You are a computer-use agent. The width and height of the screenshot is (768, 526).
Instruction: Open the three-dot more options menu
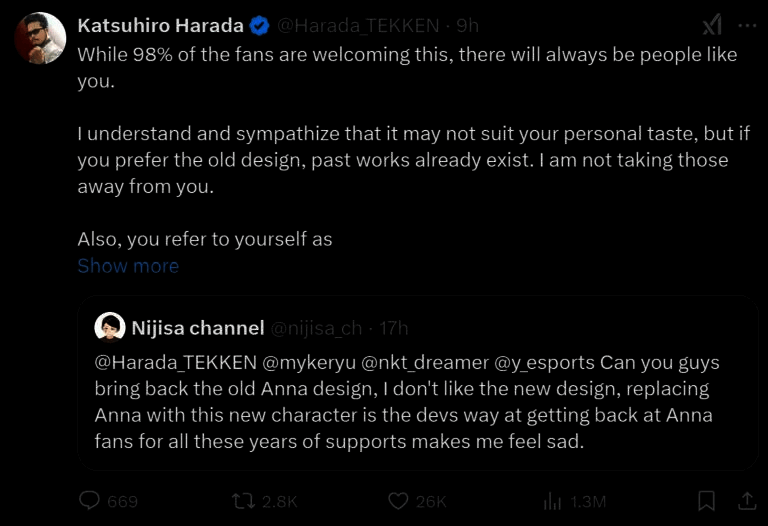(x=745, y=26)
